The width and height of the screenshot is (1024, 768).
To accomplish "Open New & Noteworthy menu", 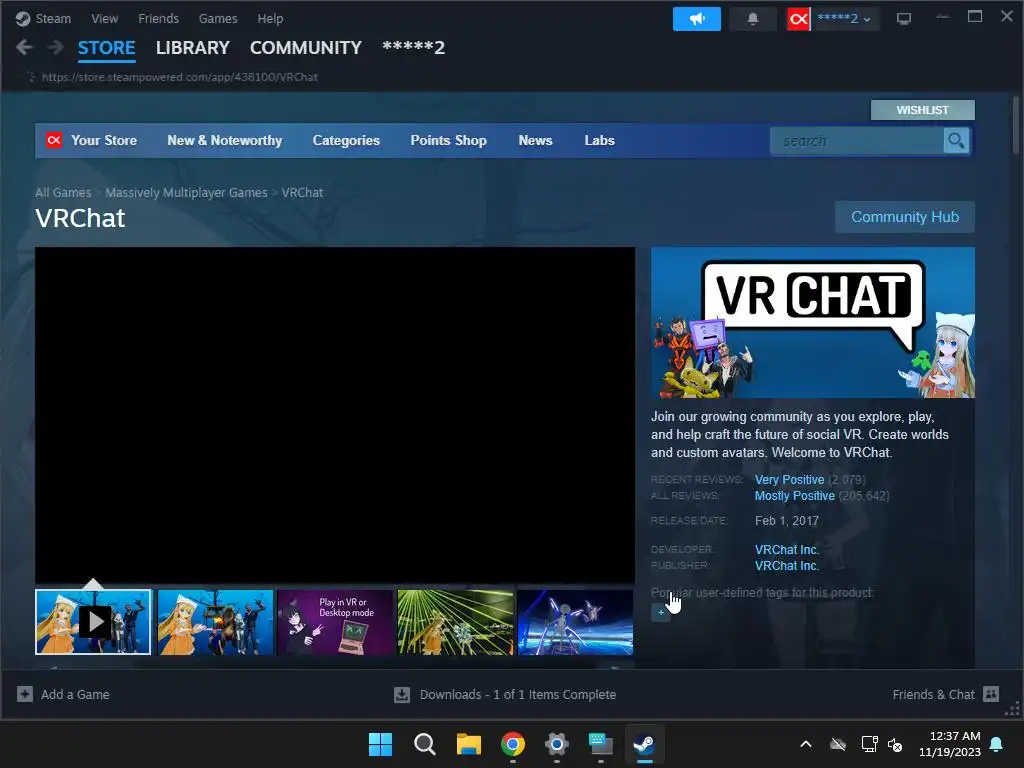I will coord(225,140).
